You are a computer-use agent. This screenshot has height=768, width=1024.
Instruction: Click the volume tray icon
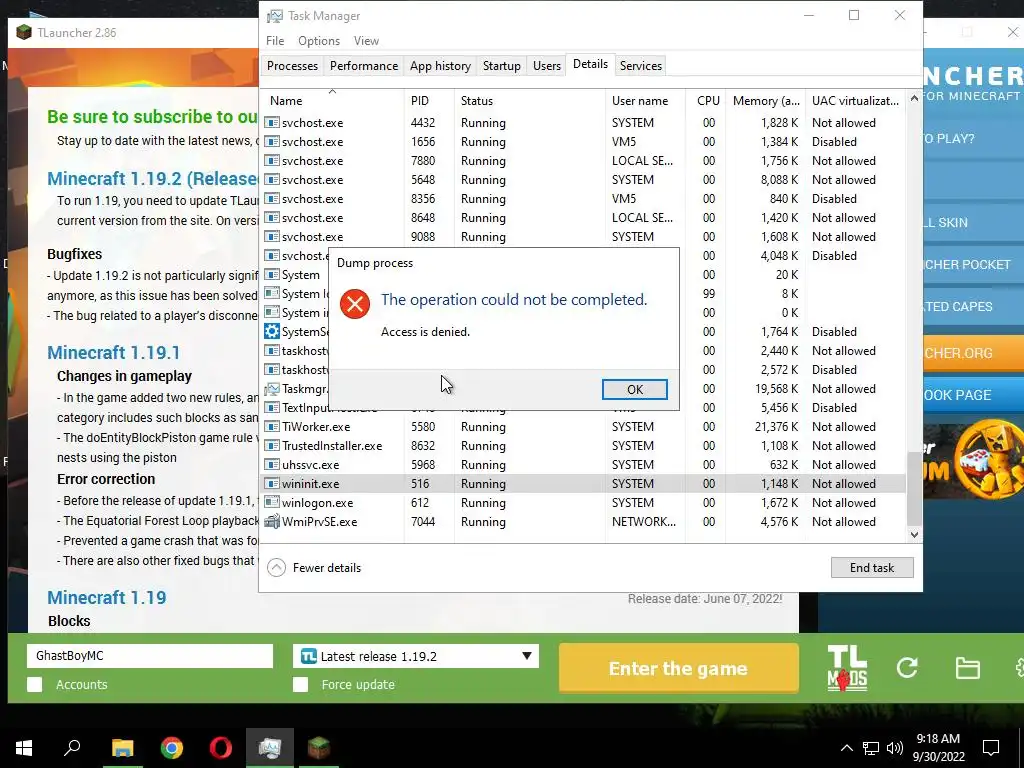pyautogui.click(x=895, y=748)
